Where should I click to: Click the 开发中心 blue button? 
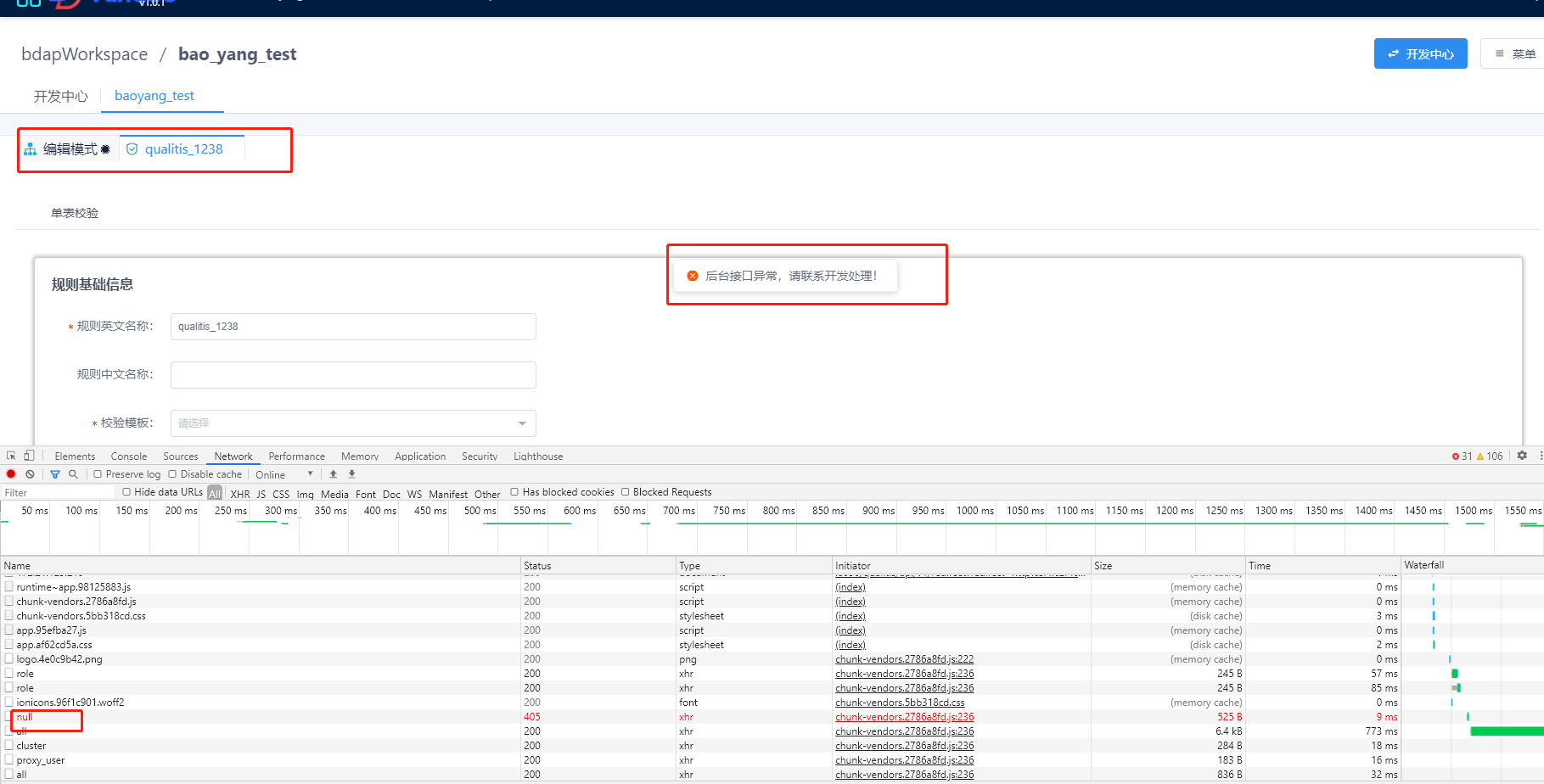pyautogui.click(x=1420, y=53)
